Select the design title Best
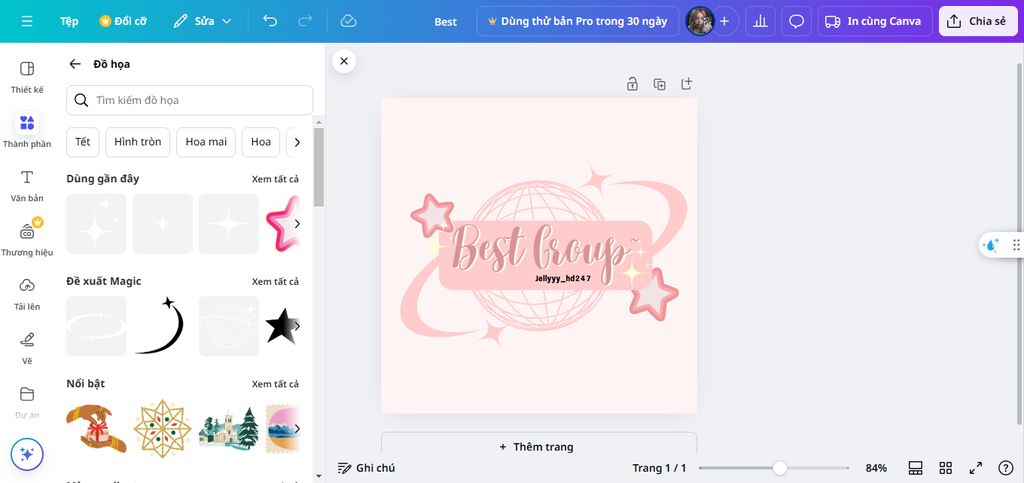This screenshot has height=483, width=1024. 445,22
